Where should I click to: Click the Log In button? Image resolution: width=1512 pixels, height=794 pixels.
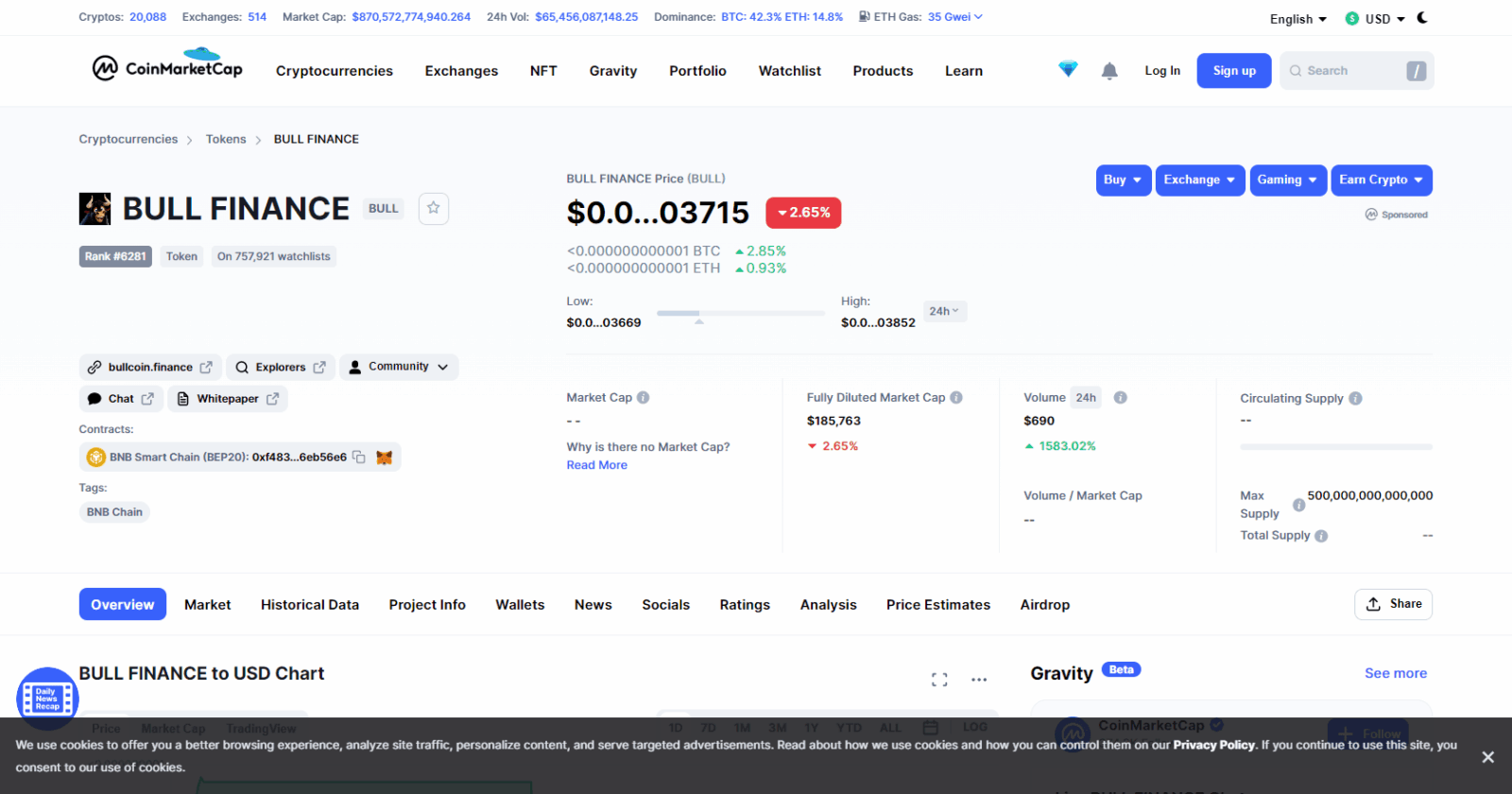pyautogui.click(x=1162, y=71)
